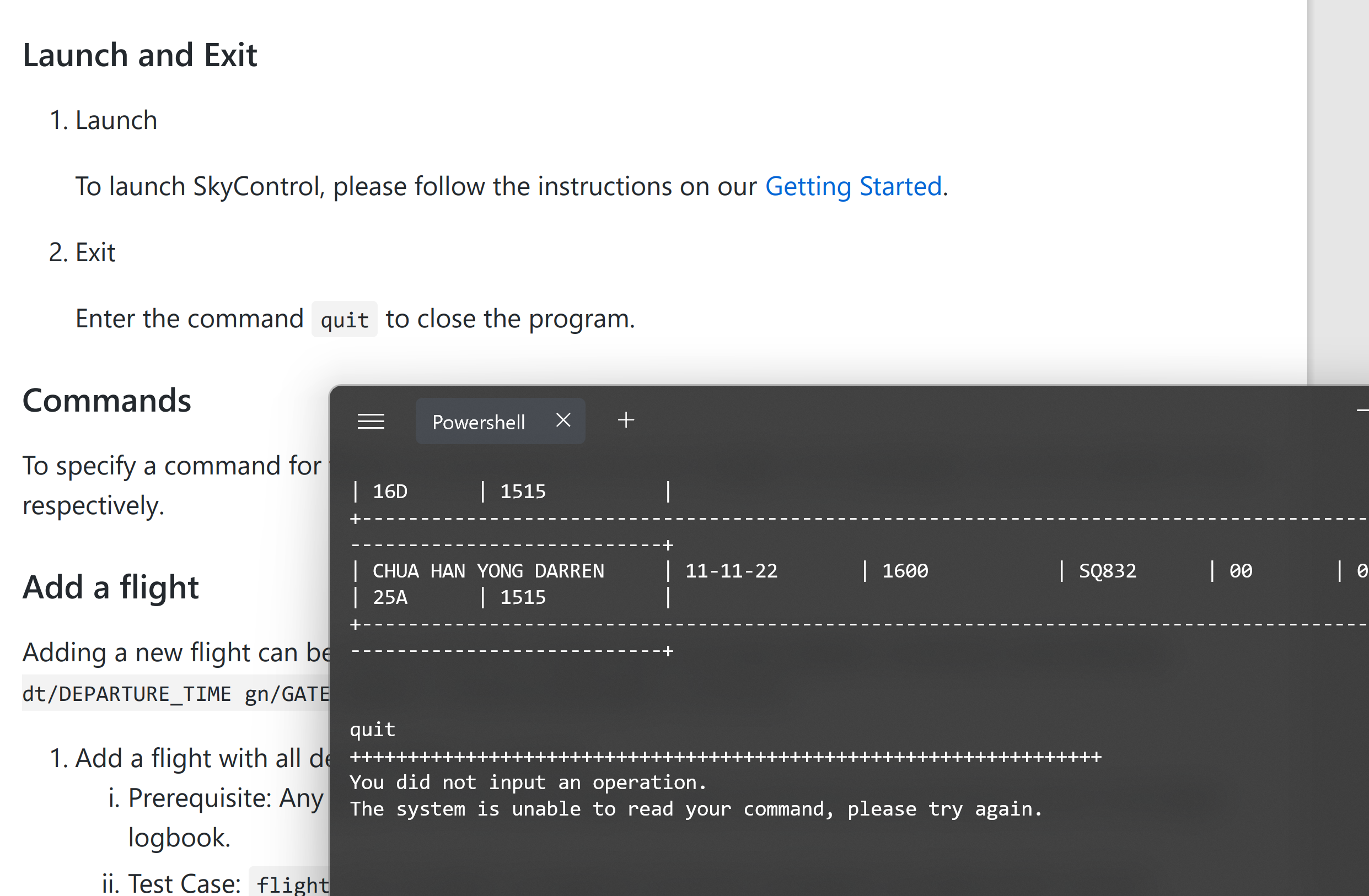The image size is (1369, 896).
Task: Open the Getting Started link
Action: click(853, 187)
